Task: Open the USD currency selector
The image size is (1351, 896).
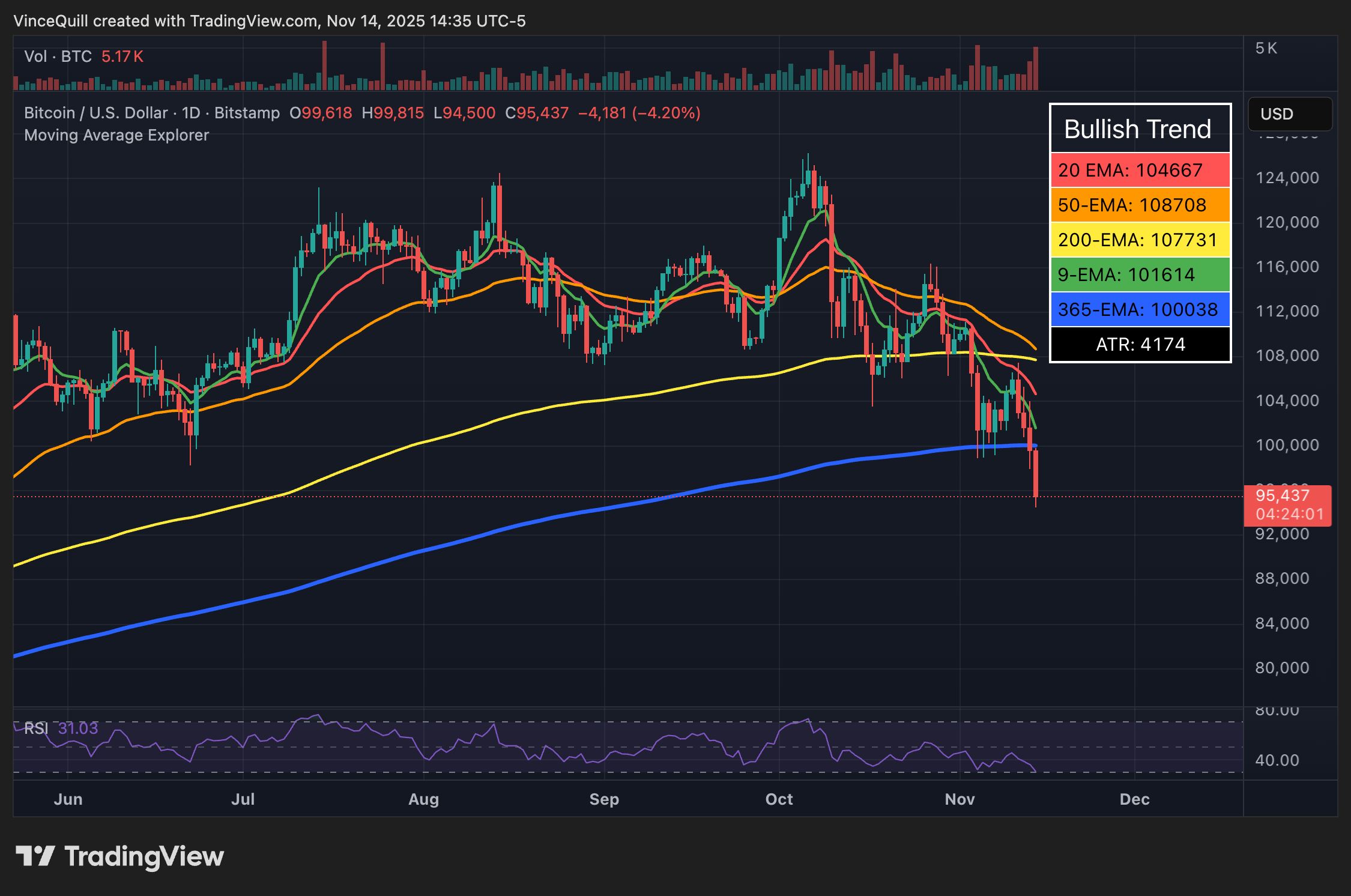Action: 1289,114
